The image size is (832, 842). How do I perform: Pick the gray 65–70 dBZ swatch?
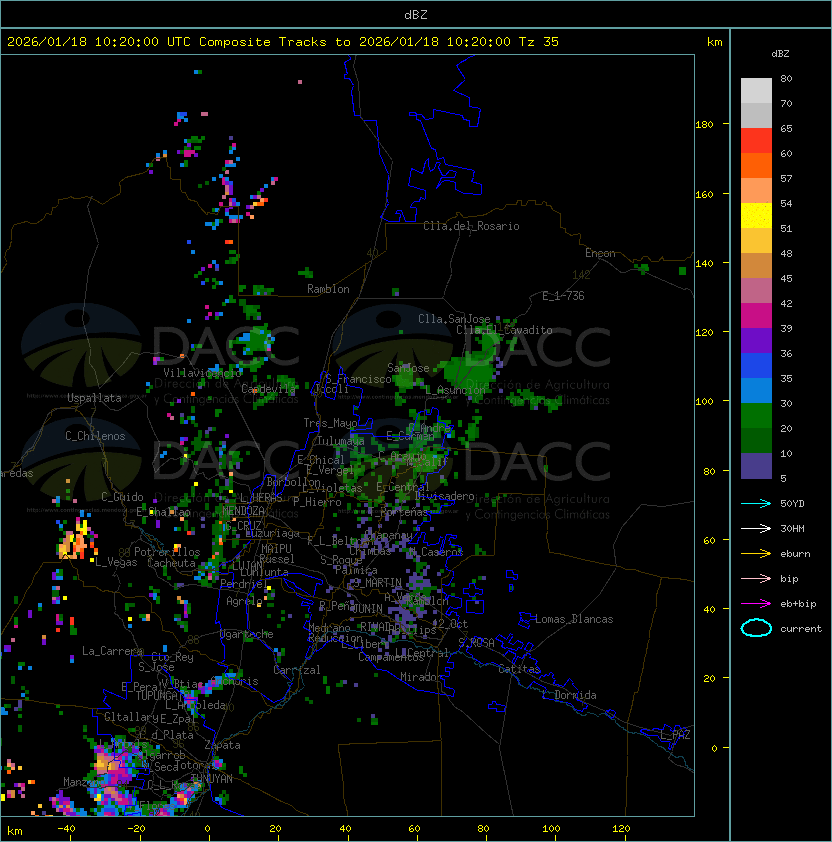click(756, 115)
